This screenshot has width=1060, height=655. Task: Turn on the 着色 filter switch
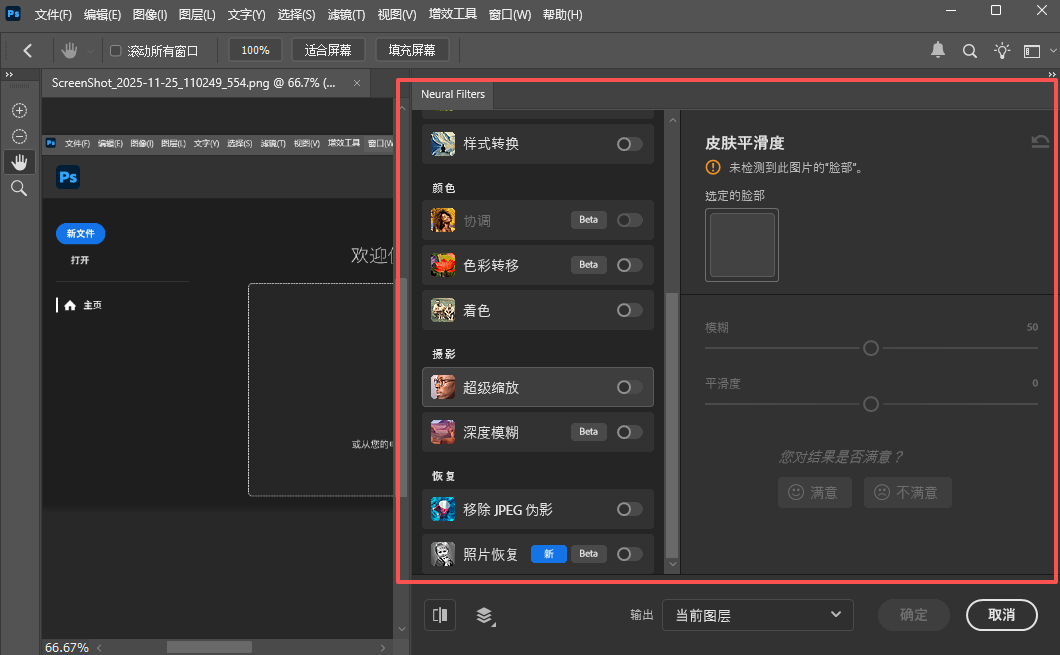coord(629,311)
